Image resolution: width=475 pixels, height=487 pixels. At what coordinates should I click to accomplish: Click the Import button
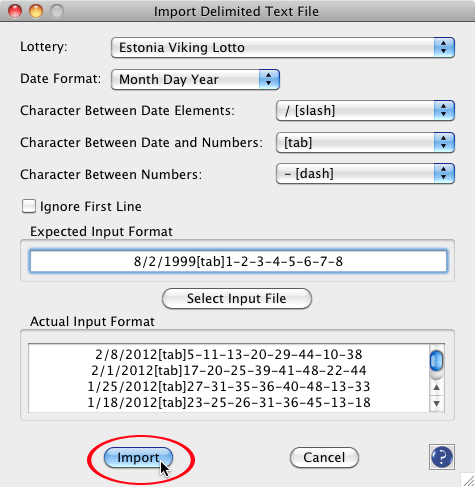coord(138,457)
